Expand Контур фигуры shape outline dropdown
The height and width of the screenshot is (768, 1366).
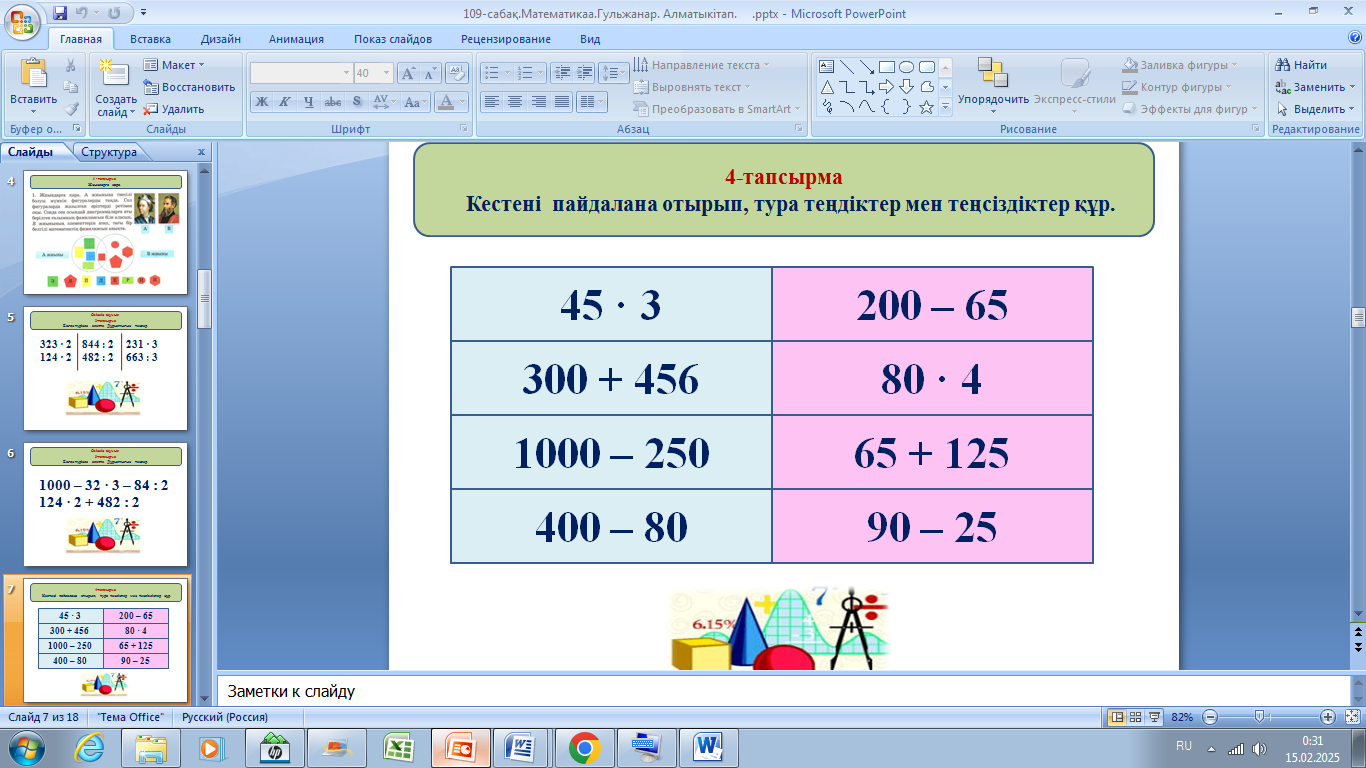point(1178,87)
